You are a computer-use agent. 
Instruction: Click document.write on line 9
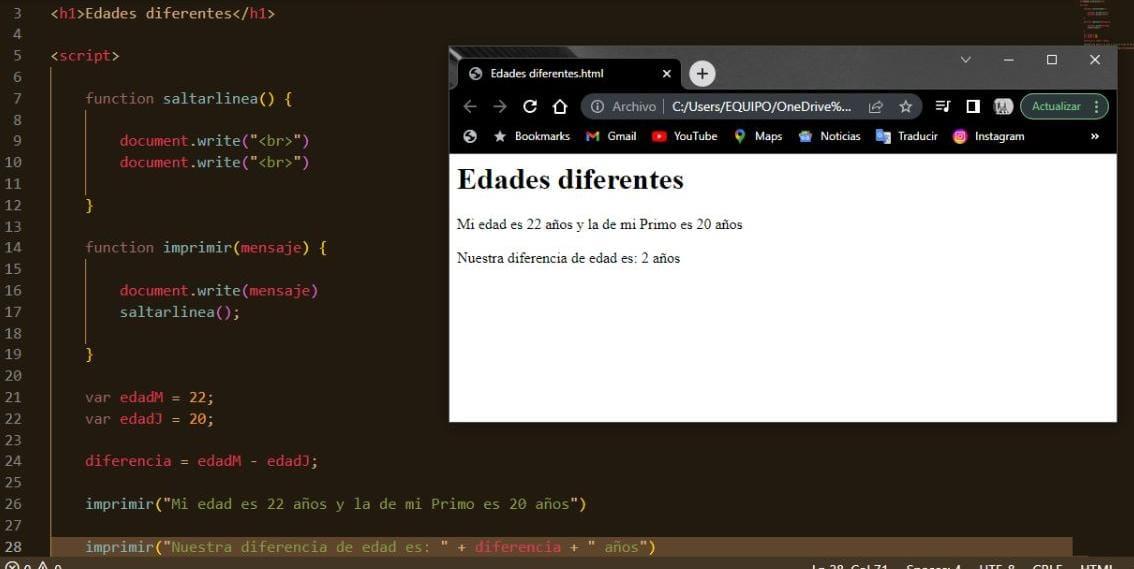pyautogui.click(x=214, y=140)
